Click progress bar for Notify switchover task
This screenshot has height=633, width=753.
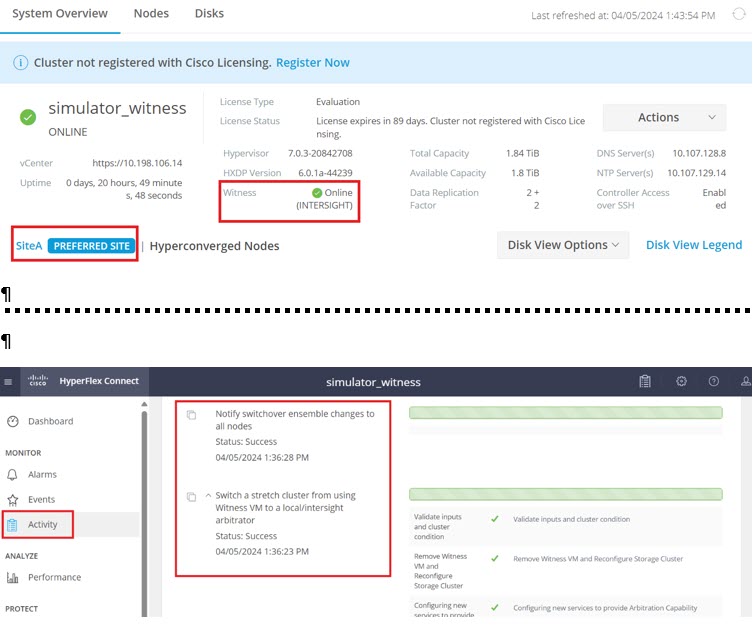click(x=566, y=413)
